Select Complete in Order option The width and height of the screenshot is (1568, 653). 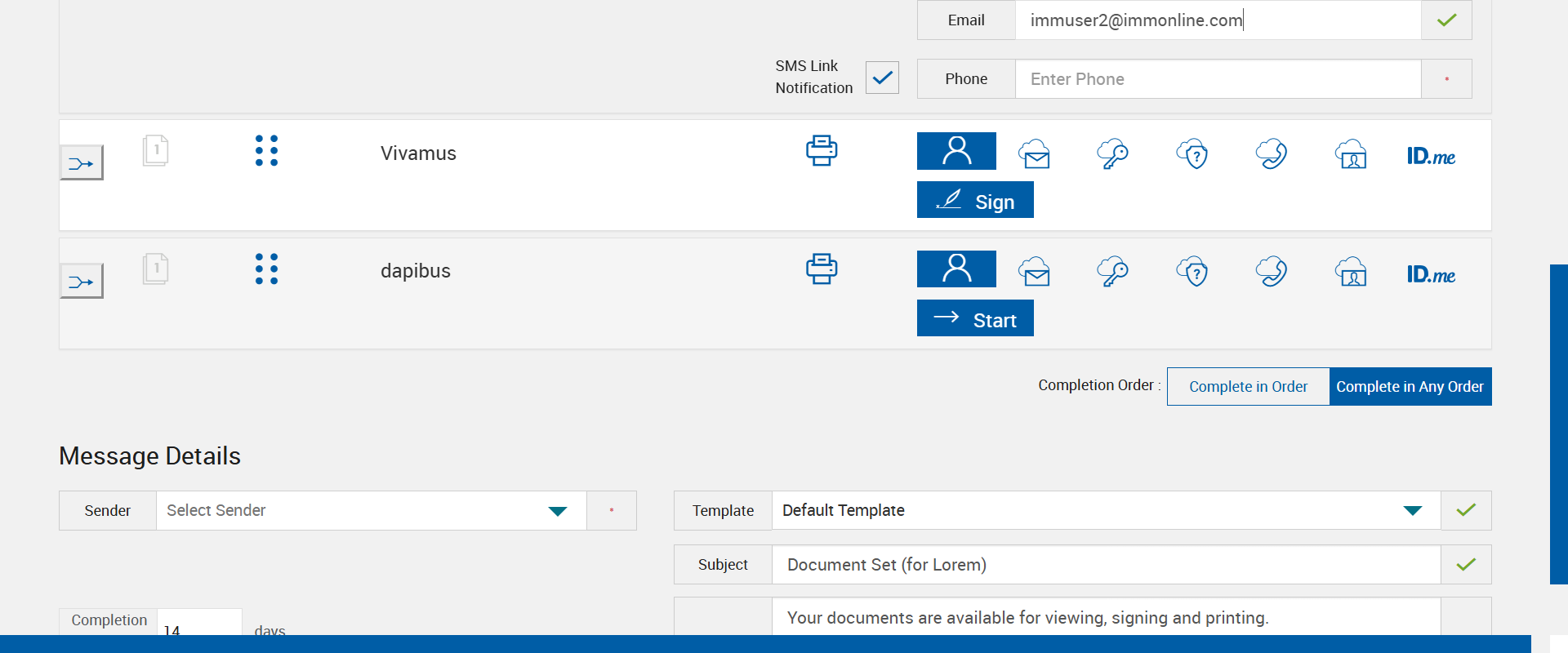click(x=1248, y=386)
